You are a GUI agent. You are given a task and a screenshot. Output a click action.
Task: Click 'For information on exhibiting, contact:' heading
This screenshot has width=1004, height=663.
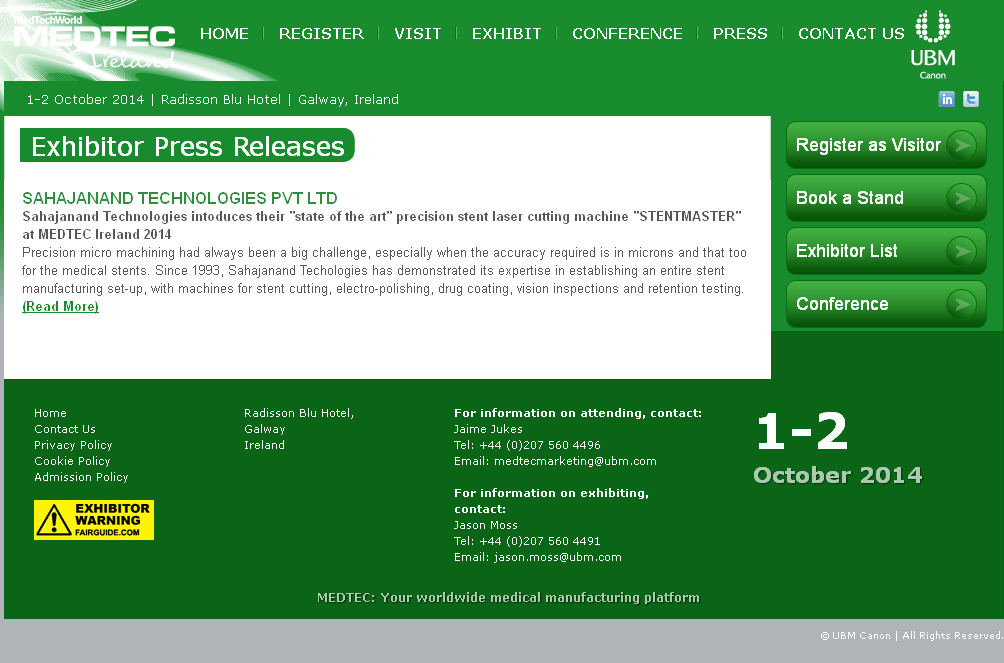click(x=551, y=501)
